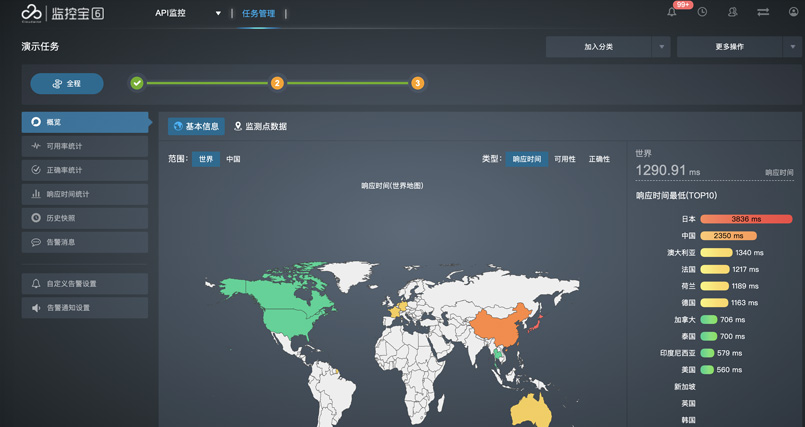Viewport: 805px width, 427px height.
Task: Switch to the 监测点数据 tab
Action: point(260,126)
